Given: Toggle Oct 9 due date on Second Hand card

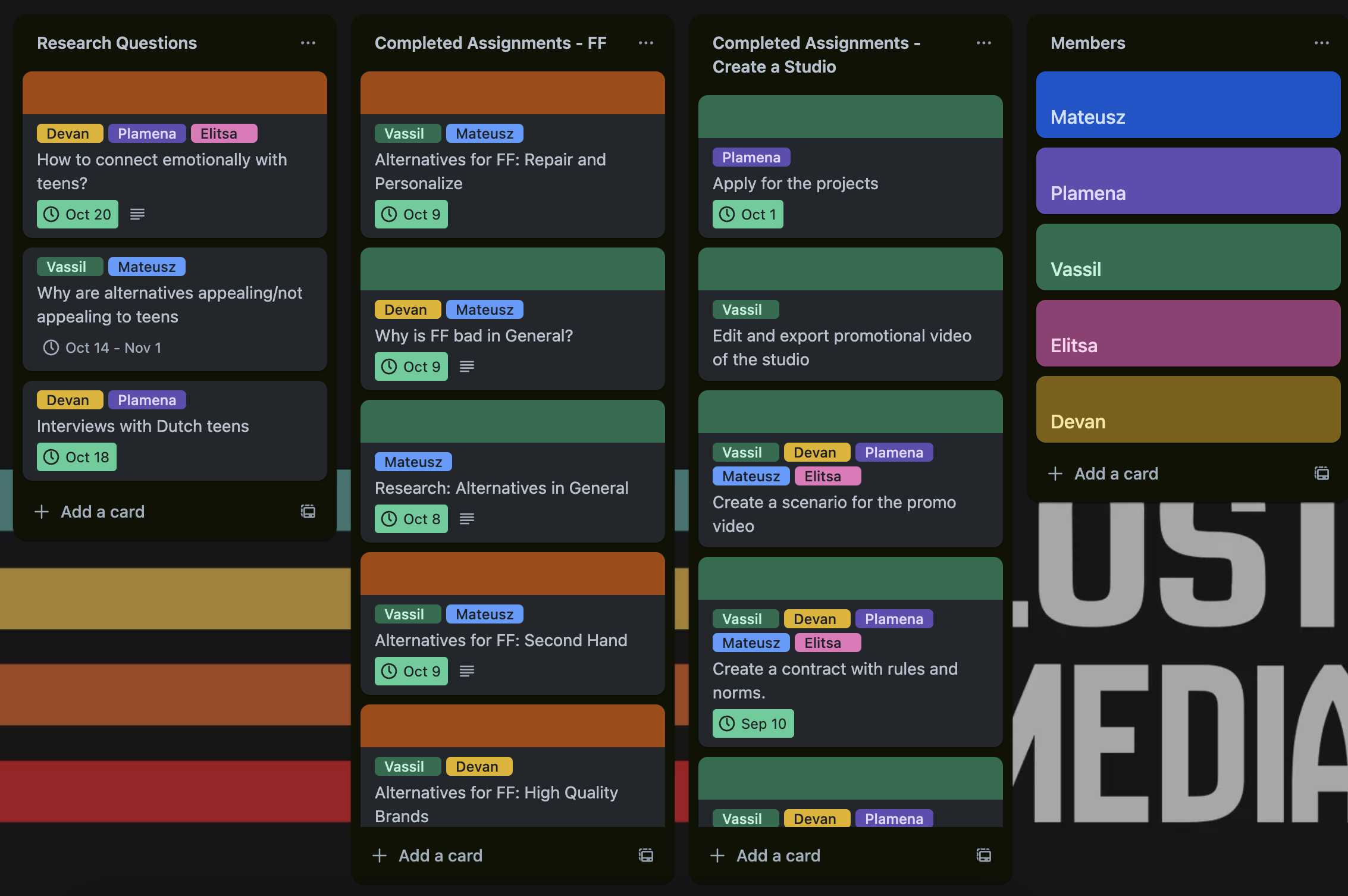Looking at the screenshot, I should click(411, 671).
